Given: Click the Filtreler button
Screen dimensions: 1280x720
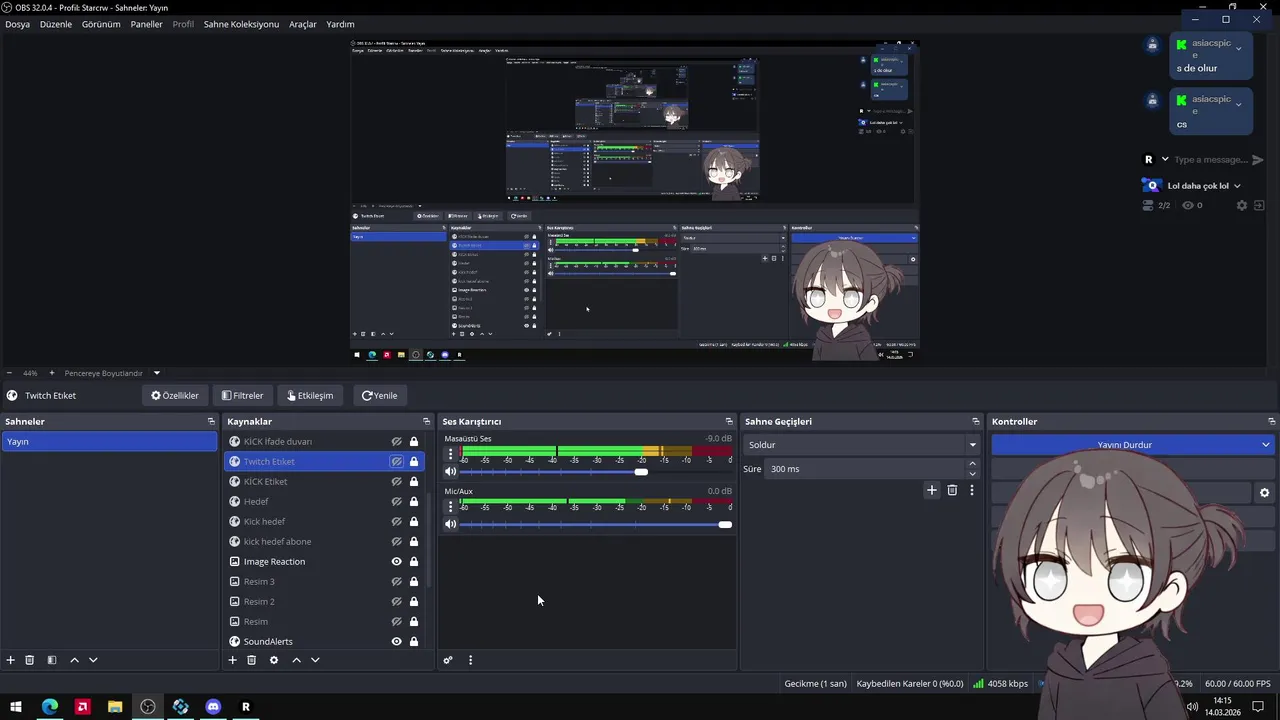Looking at the screenshot, I should point(243,395).
